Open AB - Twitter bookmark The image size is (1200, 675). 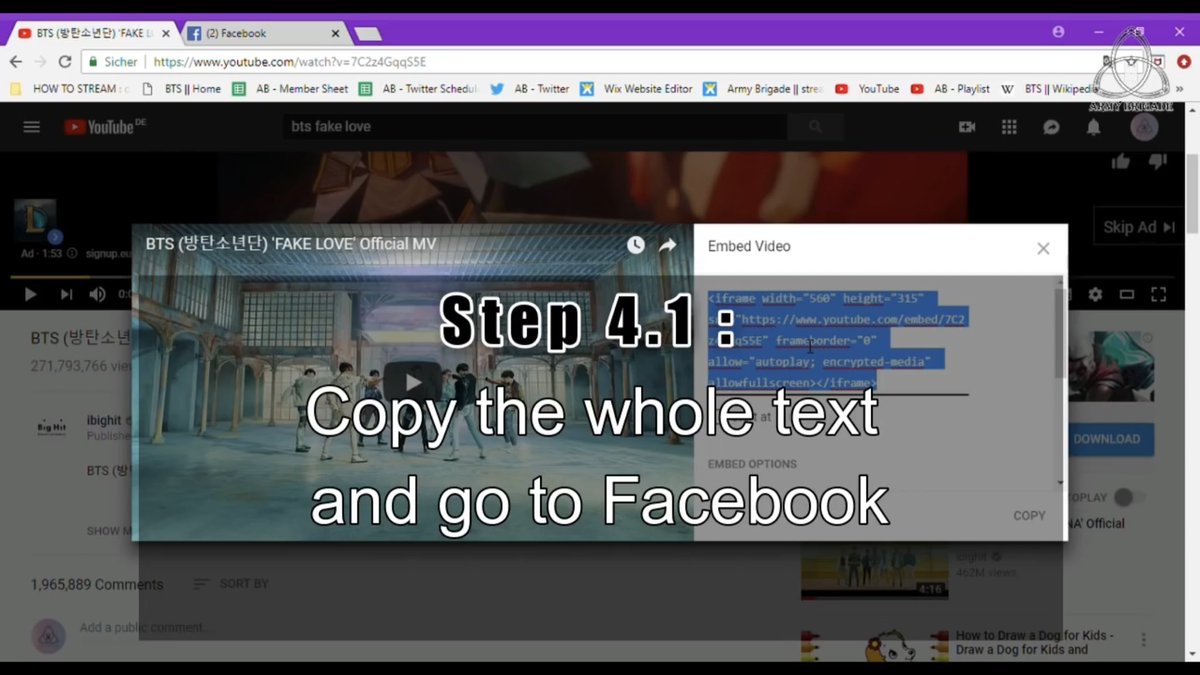pos(530,89)
